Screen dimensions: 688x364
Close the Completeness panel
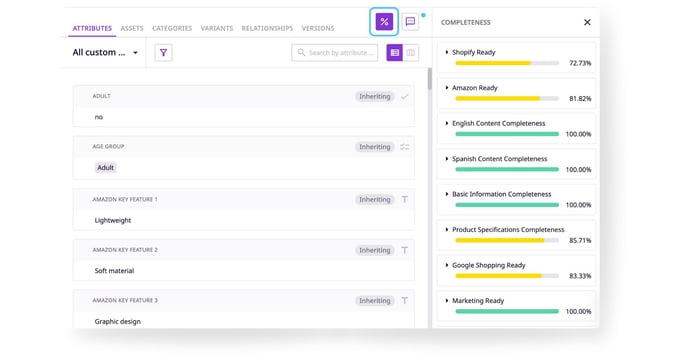(x=587, y=22)
